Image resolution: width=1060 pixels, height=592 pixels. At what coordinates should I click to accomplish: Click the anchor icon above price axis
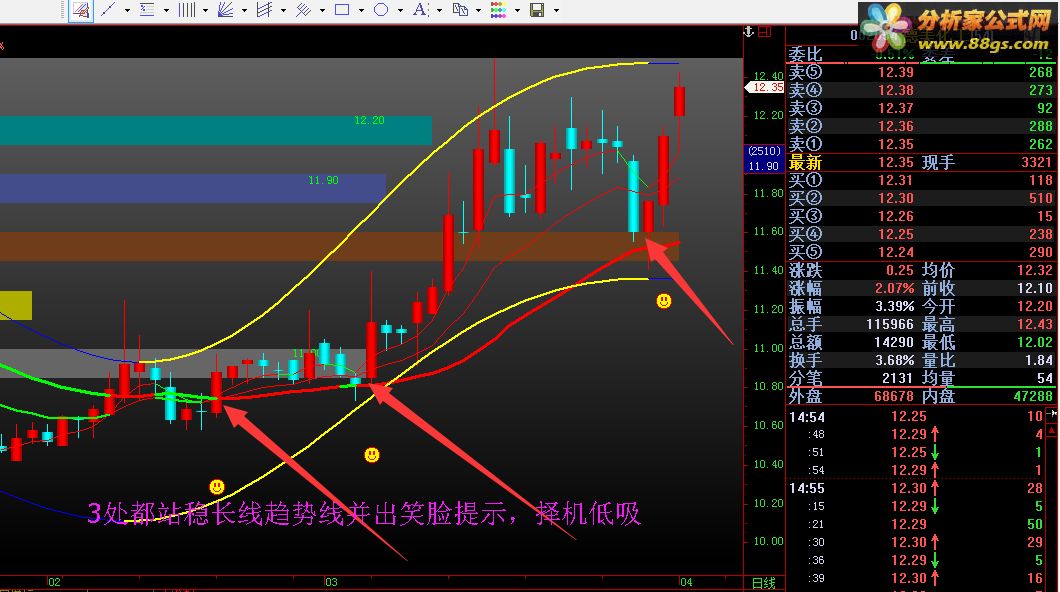[x=749, y=32]
